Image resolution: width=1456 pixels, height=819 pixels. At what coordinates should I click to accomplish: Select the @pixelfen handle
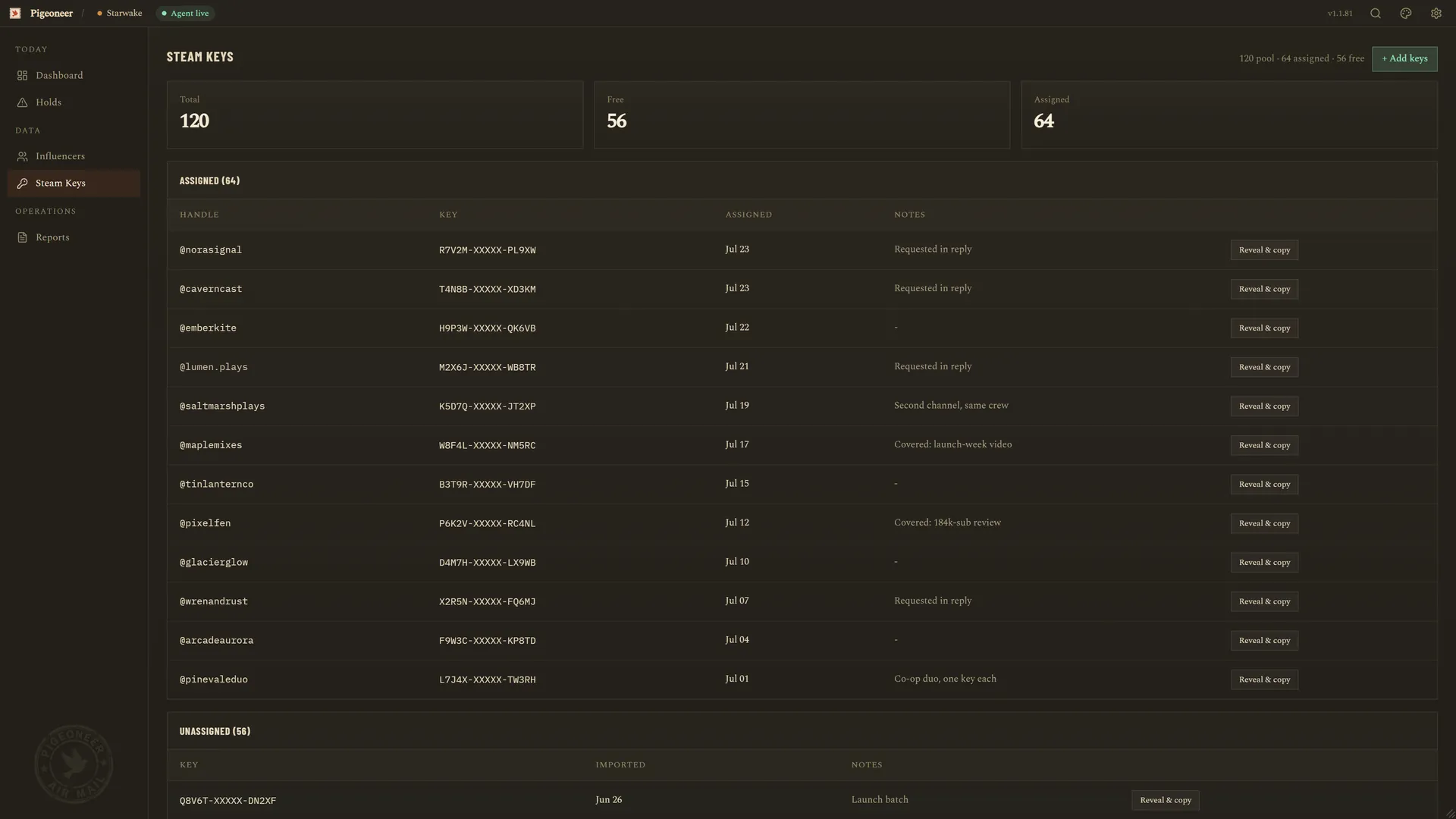point(205,523)
